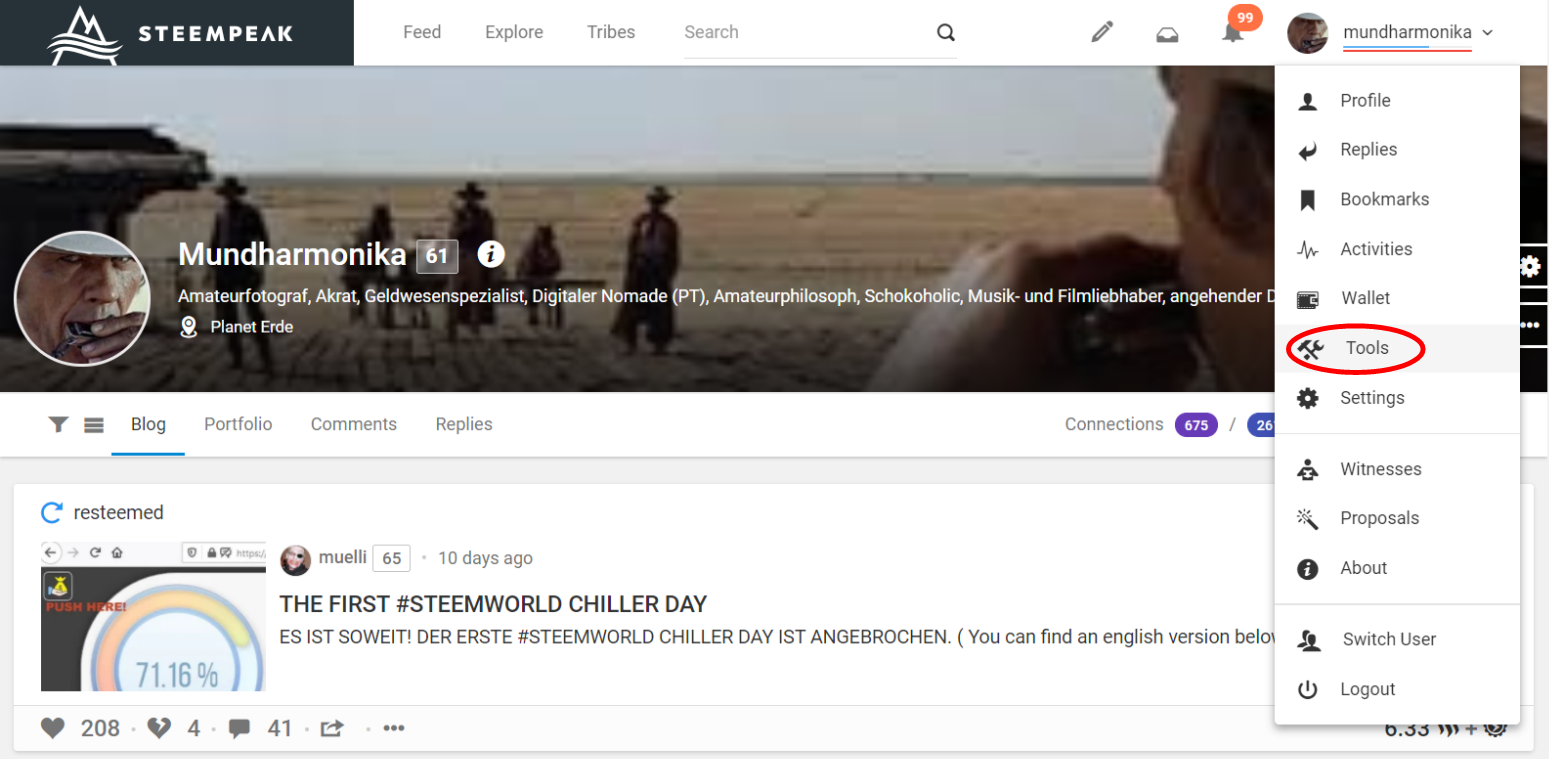Toggle the list view layout icon
The width and height of the screenshot is (1549, 759).
coord(94,425)
